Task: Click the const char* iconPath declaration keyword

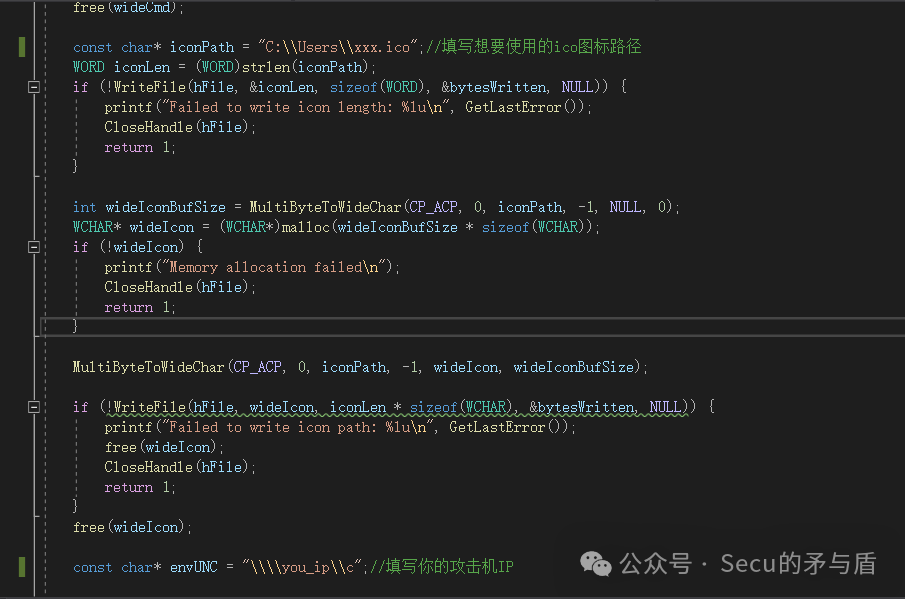Action: click(x=92, y=47)
